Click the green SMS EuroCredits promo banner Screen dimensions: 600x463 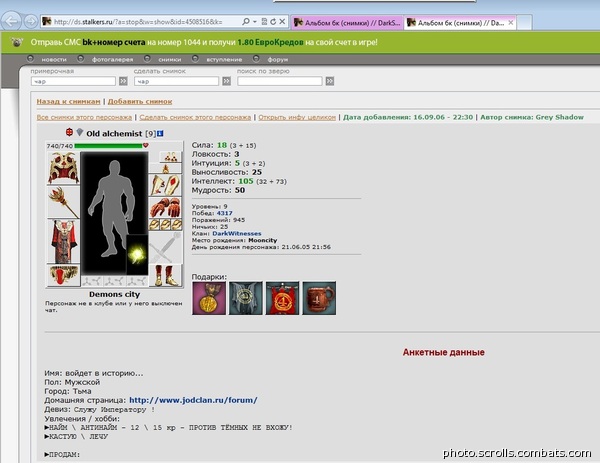click(x=300, y=42)
